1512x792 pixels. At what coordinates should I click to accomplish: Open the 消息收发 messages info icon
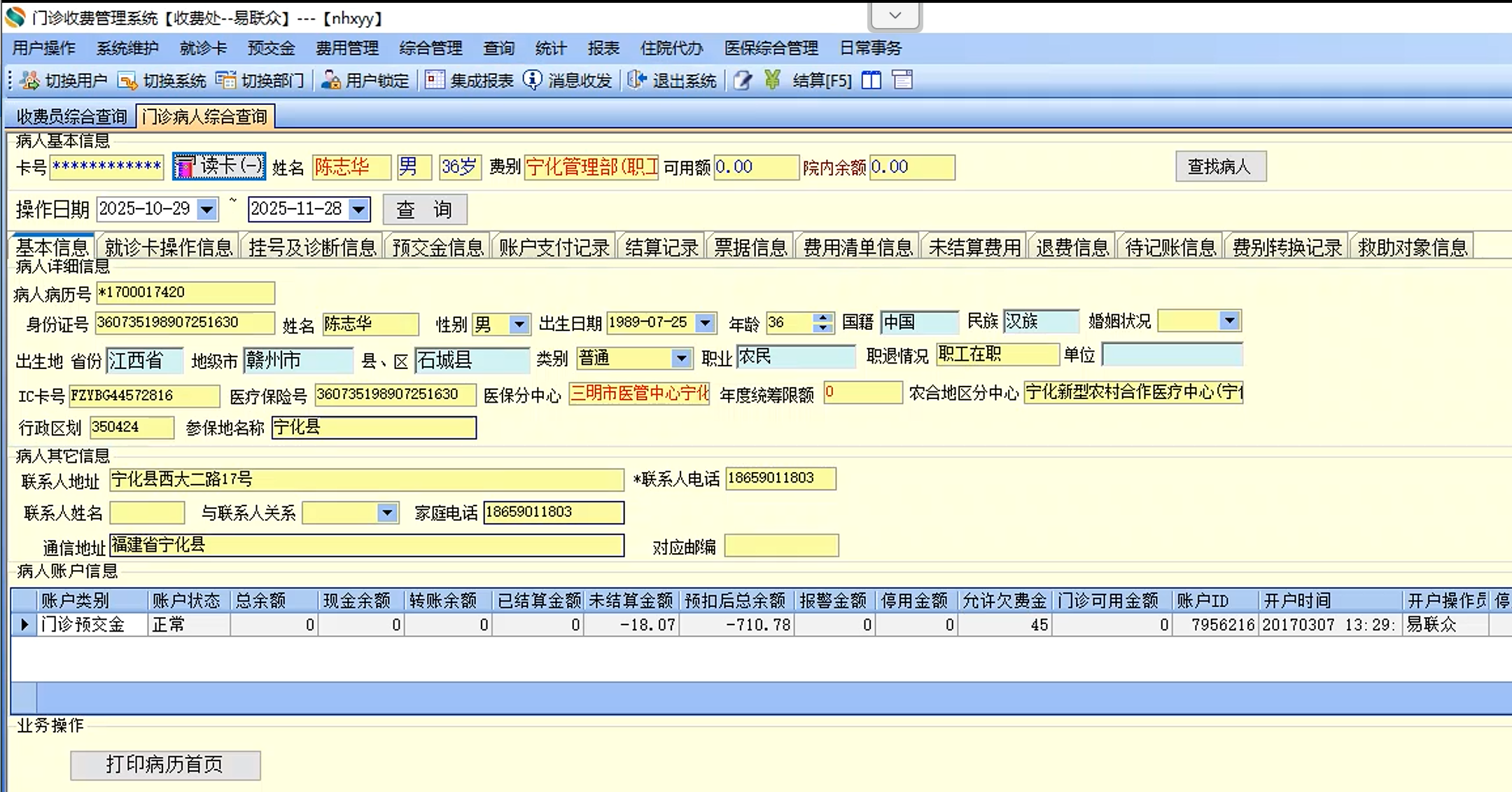point(533,81)
